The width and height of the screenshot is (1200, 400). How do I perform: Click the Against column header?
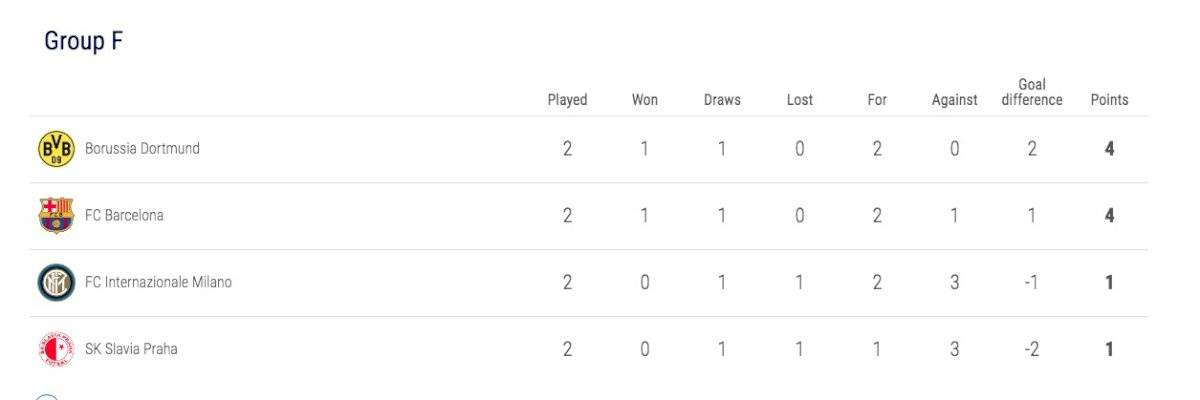[x=955, y=100]
